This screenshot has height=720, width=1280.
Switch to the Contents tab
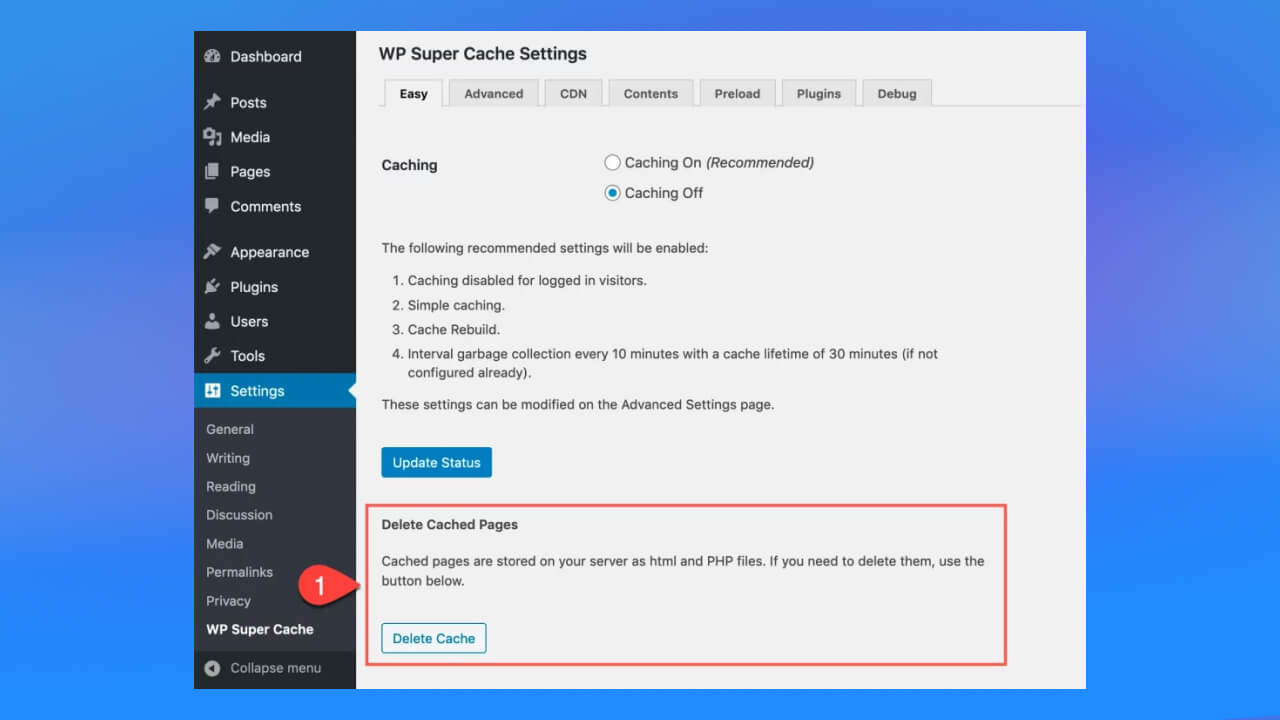click(x=651, y=93)
